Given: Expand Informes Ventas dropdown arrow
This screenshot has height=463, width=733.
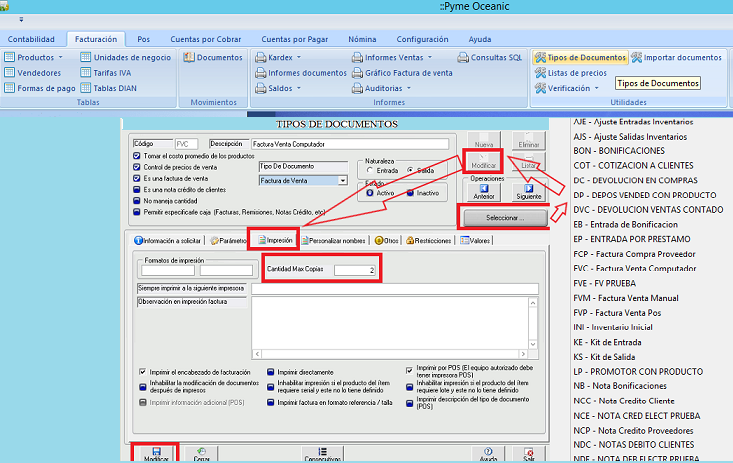Looking at the screenshot, I should (430, 58).
